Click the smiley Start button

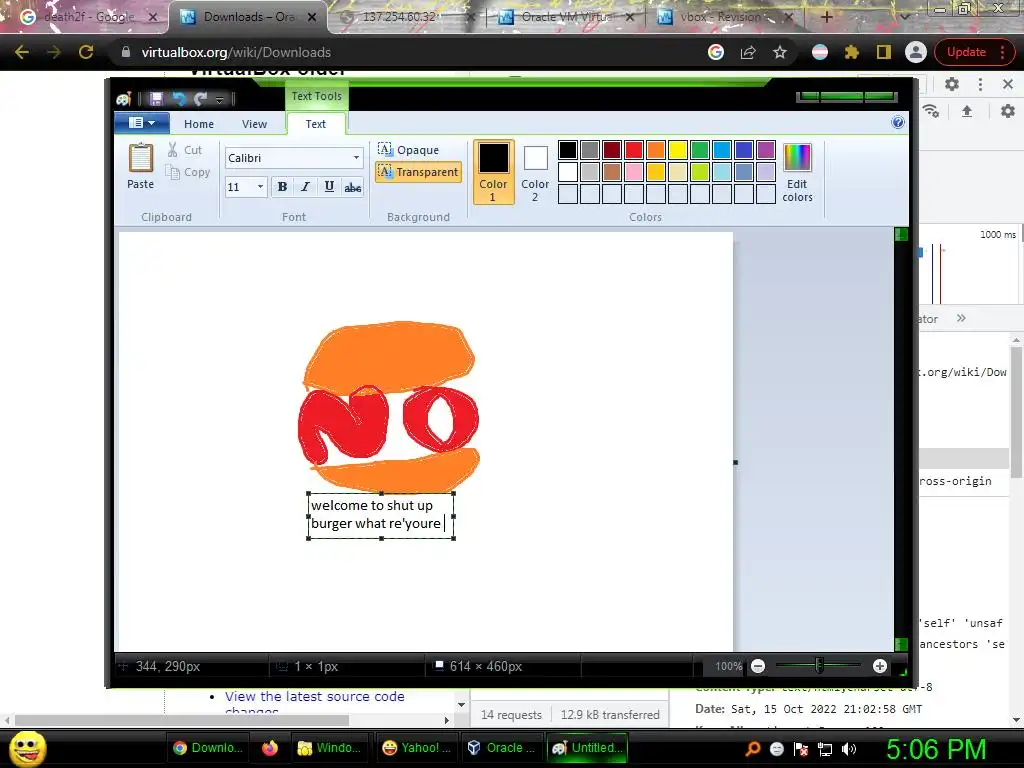[x=27, y=748]
